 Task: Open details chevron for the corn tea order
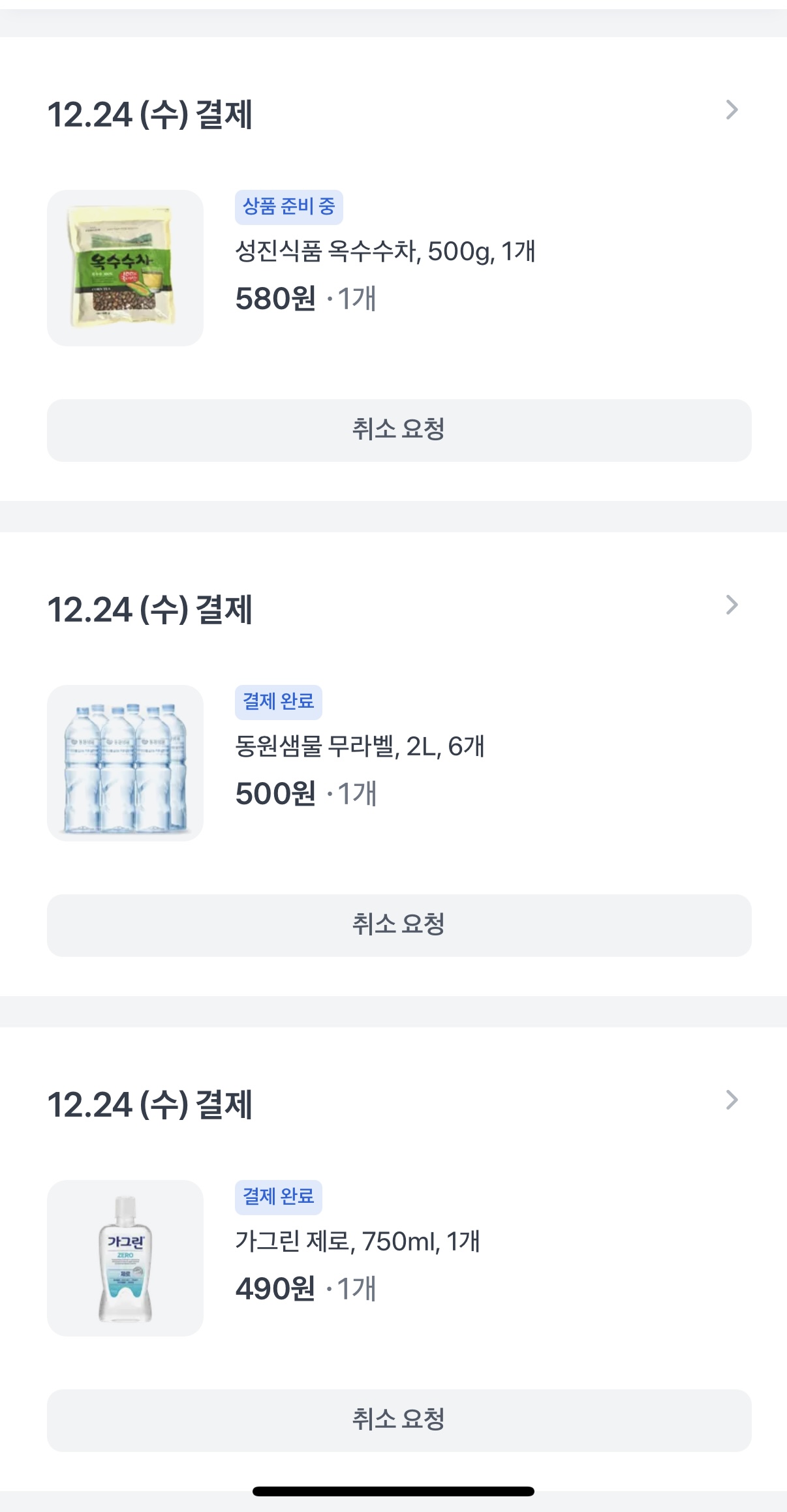coord(732,110)
